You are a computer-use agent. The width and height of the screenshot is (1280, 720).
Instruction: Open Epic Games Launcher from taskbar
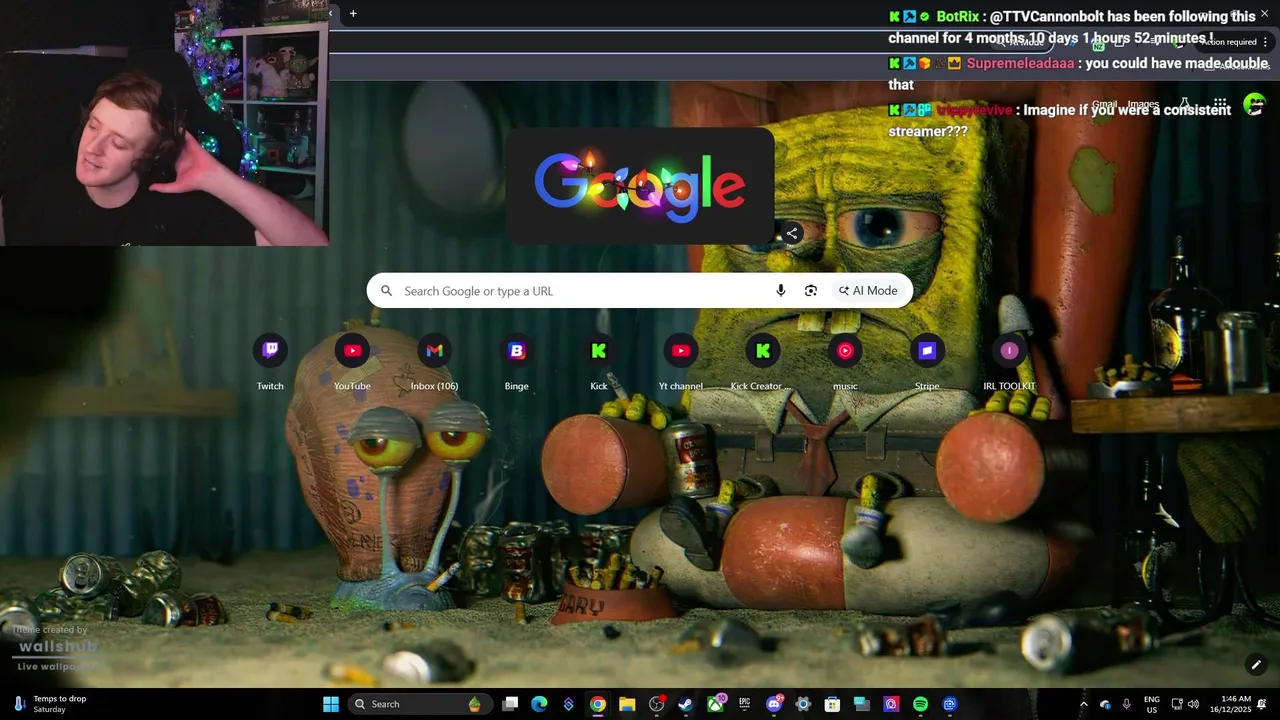tap(744, 704)
